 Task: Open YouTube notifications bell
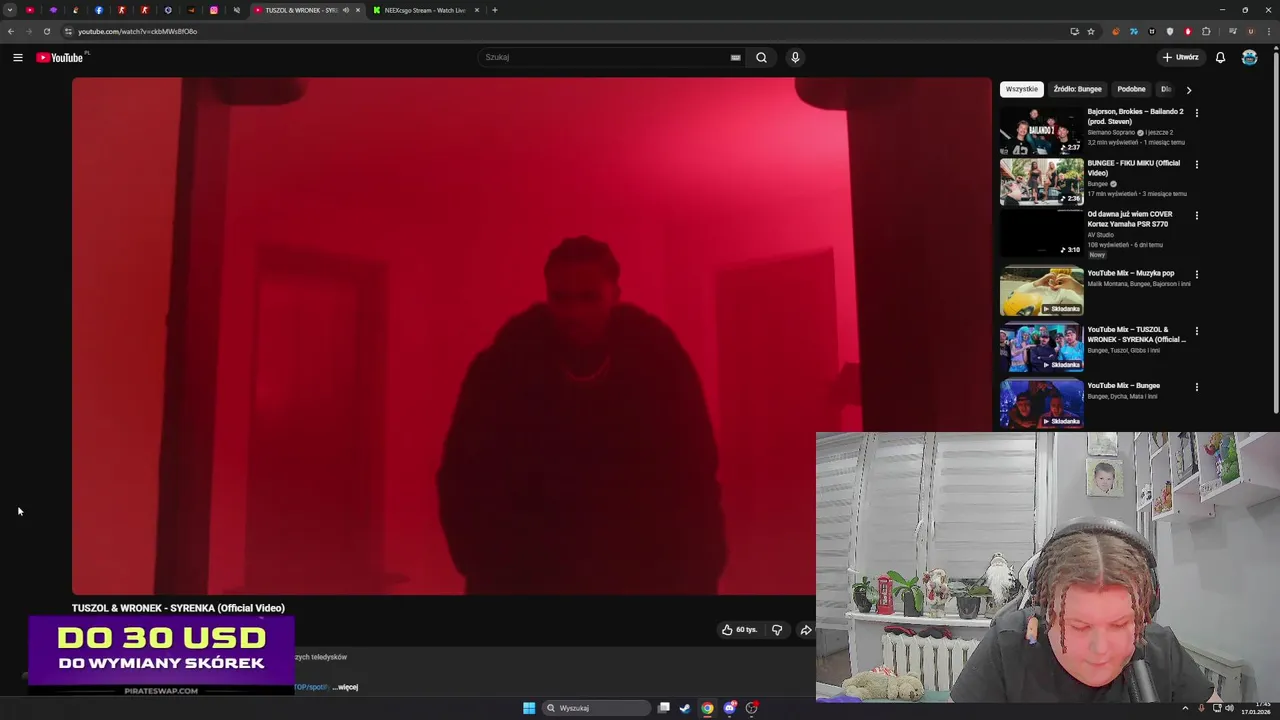tap(1220, 58)
